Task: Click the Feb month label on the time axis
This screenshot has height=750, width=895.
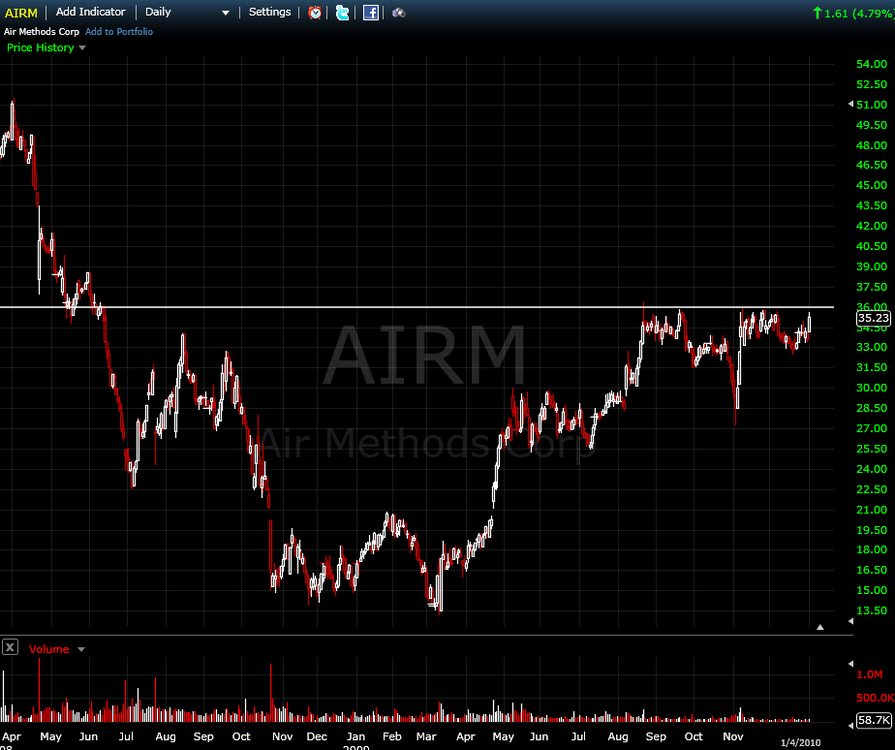Action: pyautogui.click(x=392, y=736)
